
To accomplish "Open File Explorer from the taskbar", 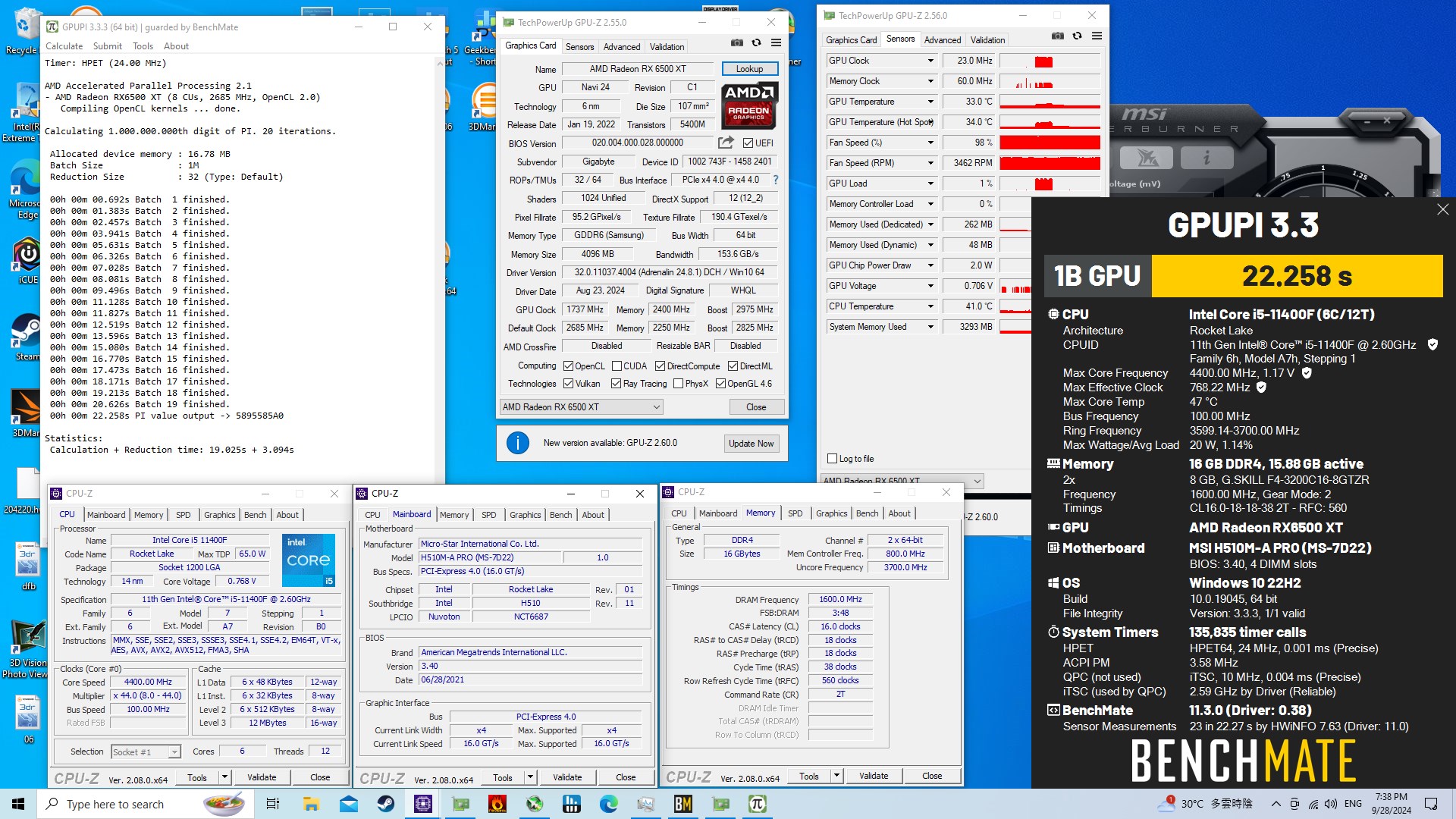I will 311,804.
